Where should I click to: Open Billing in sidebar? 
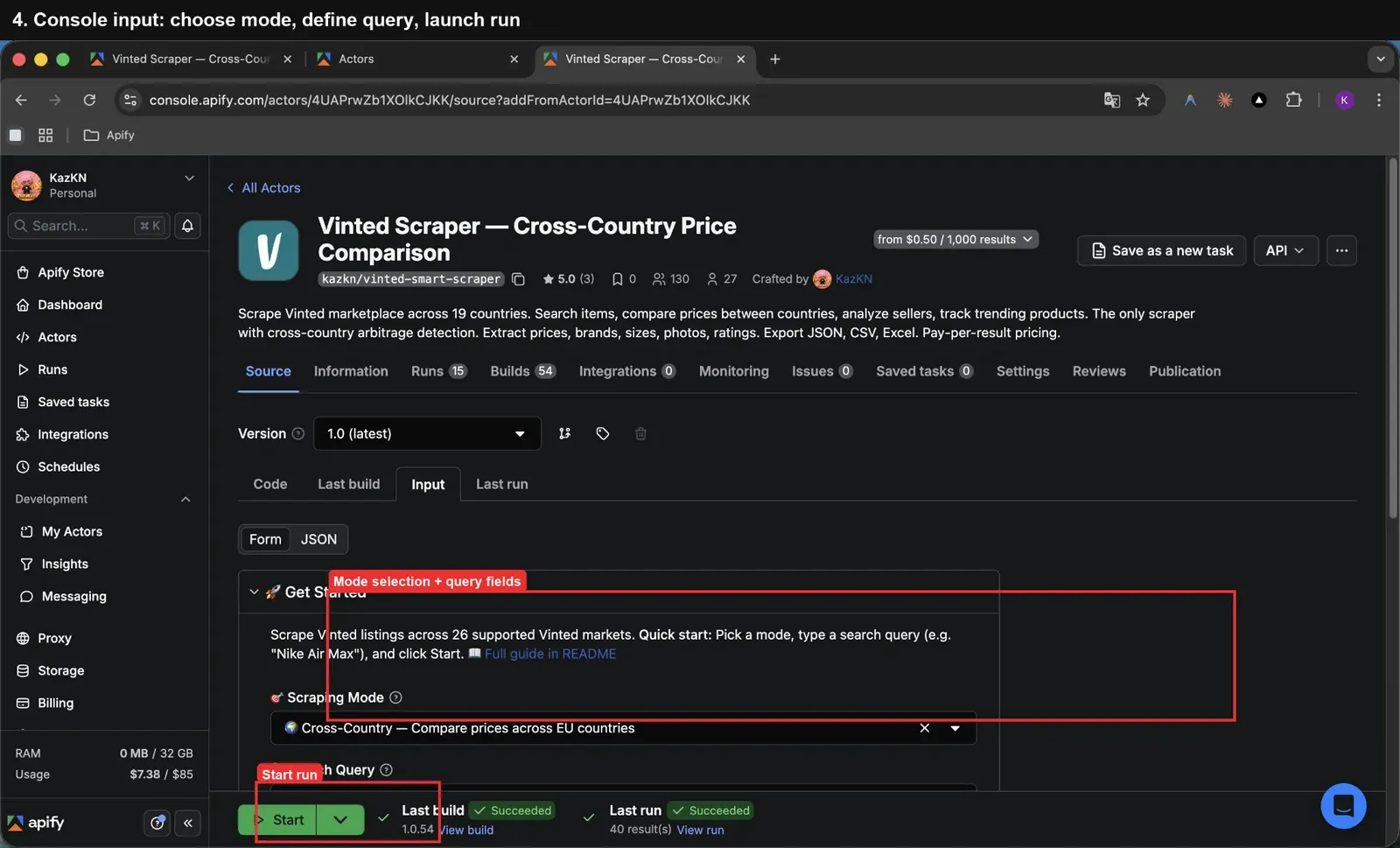[x=55, y=703]
